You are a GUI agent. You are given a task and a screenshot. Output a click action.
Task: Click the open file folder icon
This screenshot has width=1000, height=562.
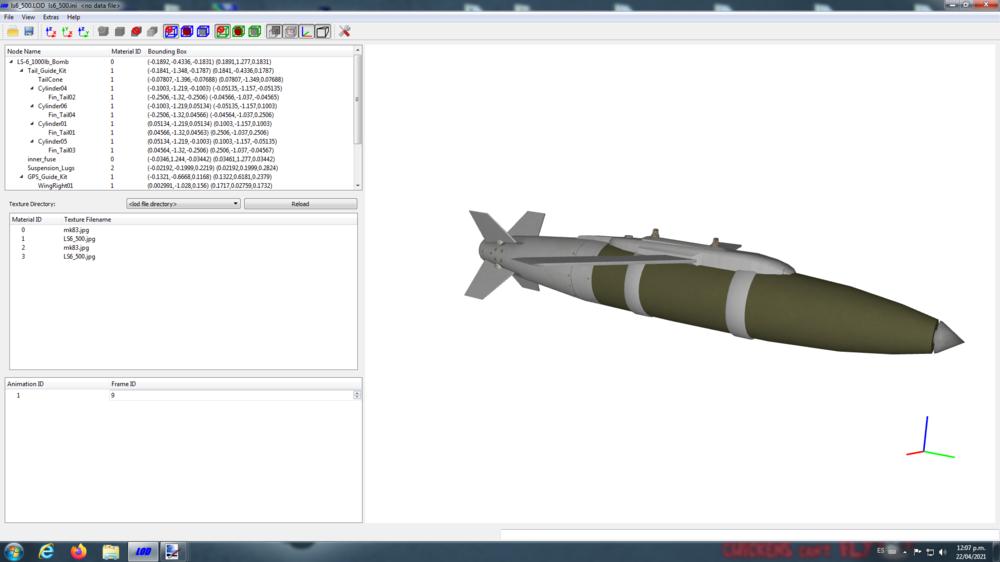click(x=13, y=31)
